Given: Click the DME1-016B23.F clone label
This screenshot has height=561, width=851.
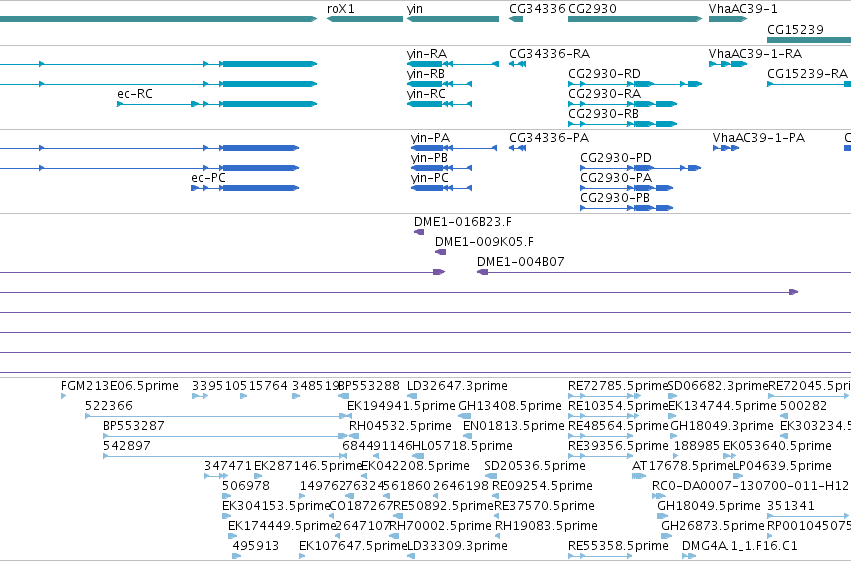Looking at the screenshot, I should click(463, 222).
